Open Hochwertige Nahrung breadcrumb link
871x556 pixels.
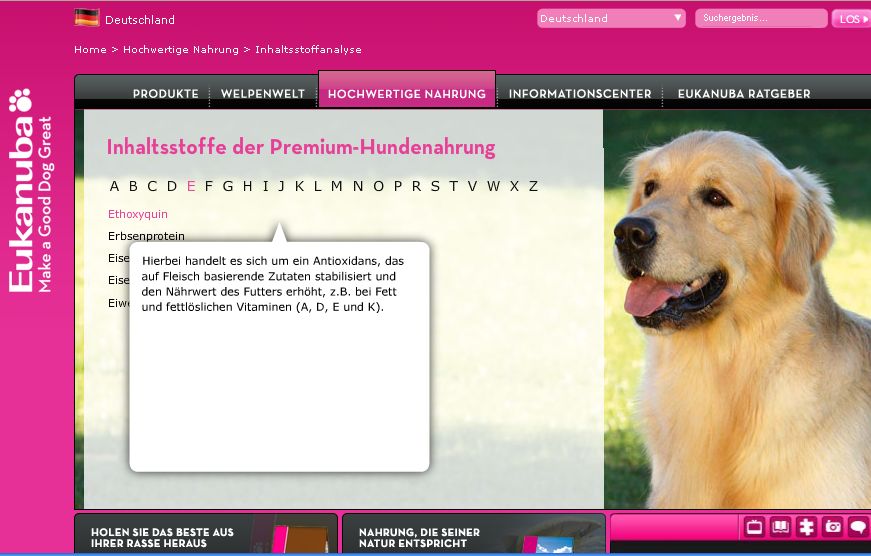181,49
